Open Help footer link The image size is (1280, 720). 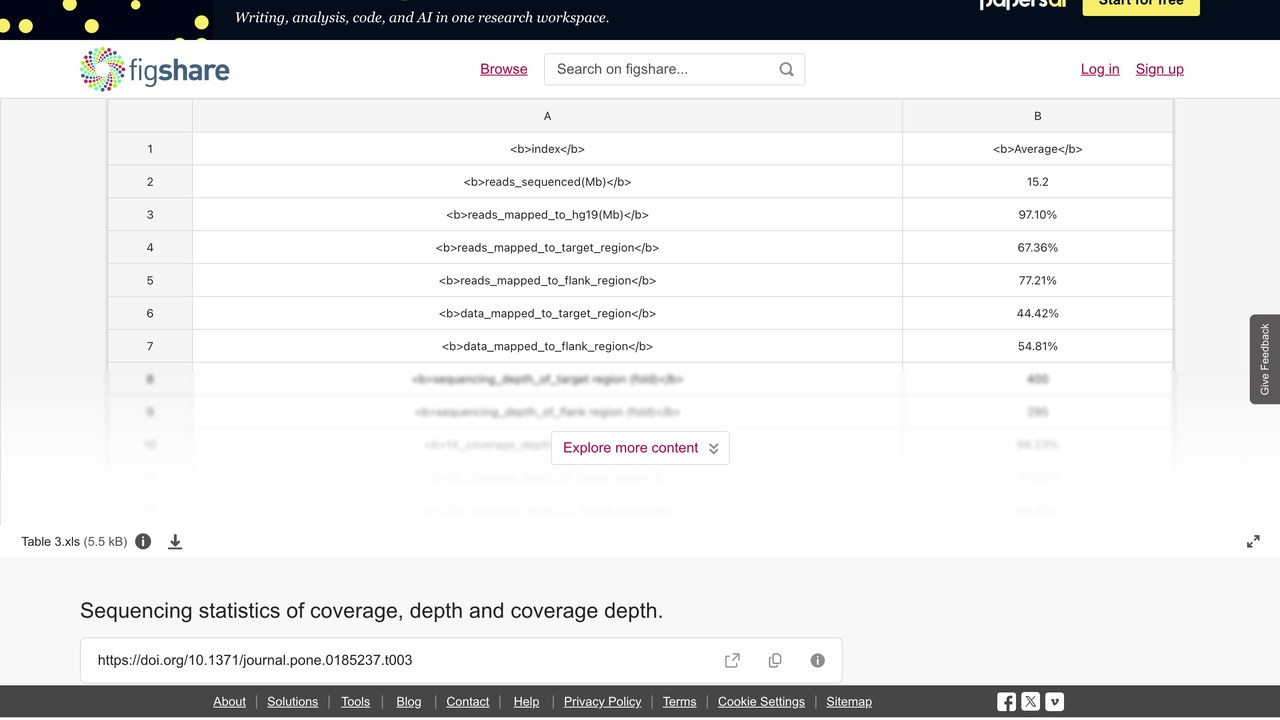click(526, 702)
